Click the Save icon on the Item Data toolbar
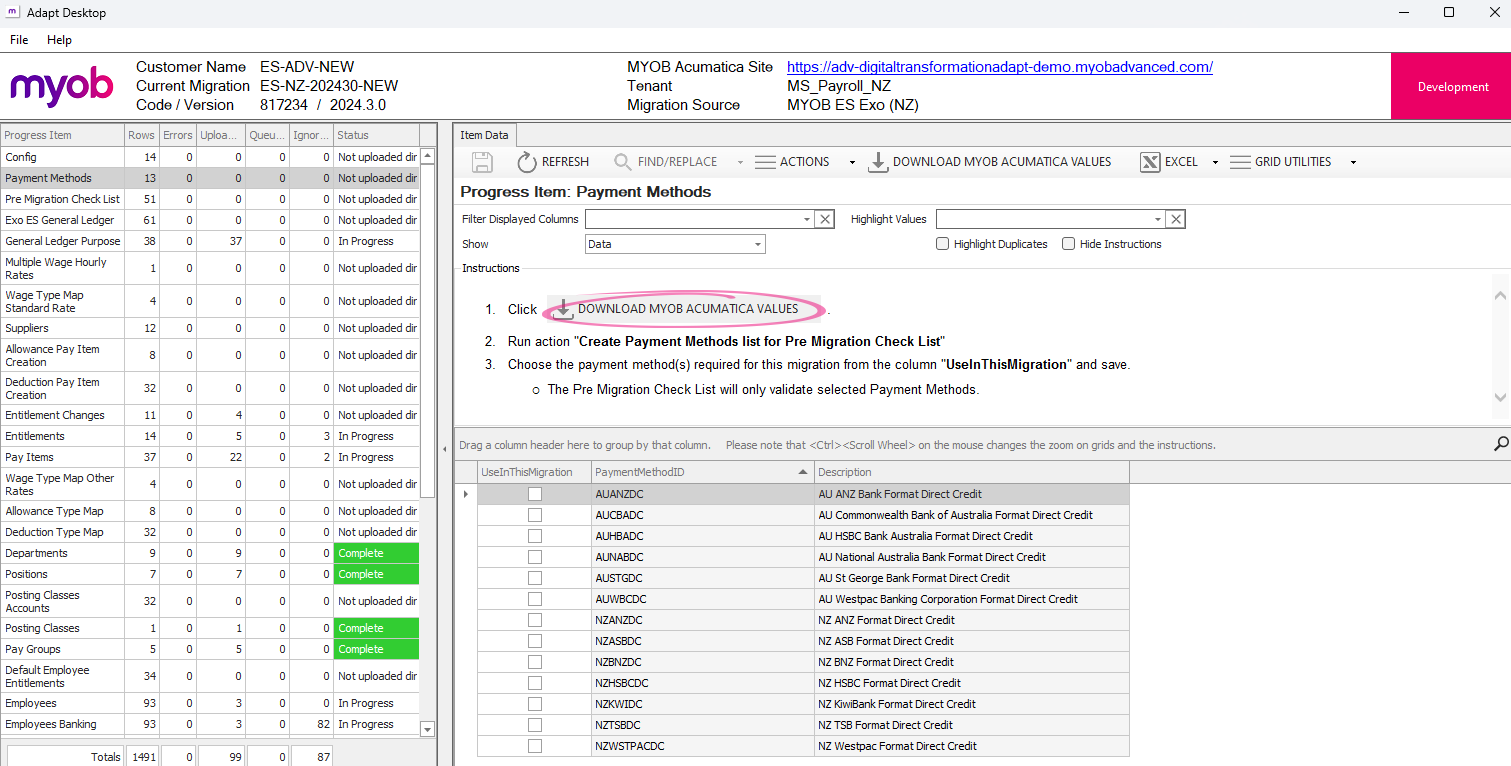The height and width of the screenshot is (766, 1511). 481,161
